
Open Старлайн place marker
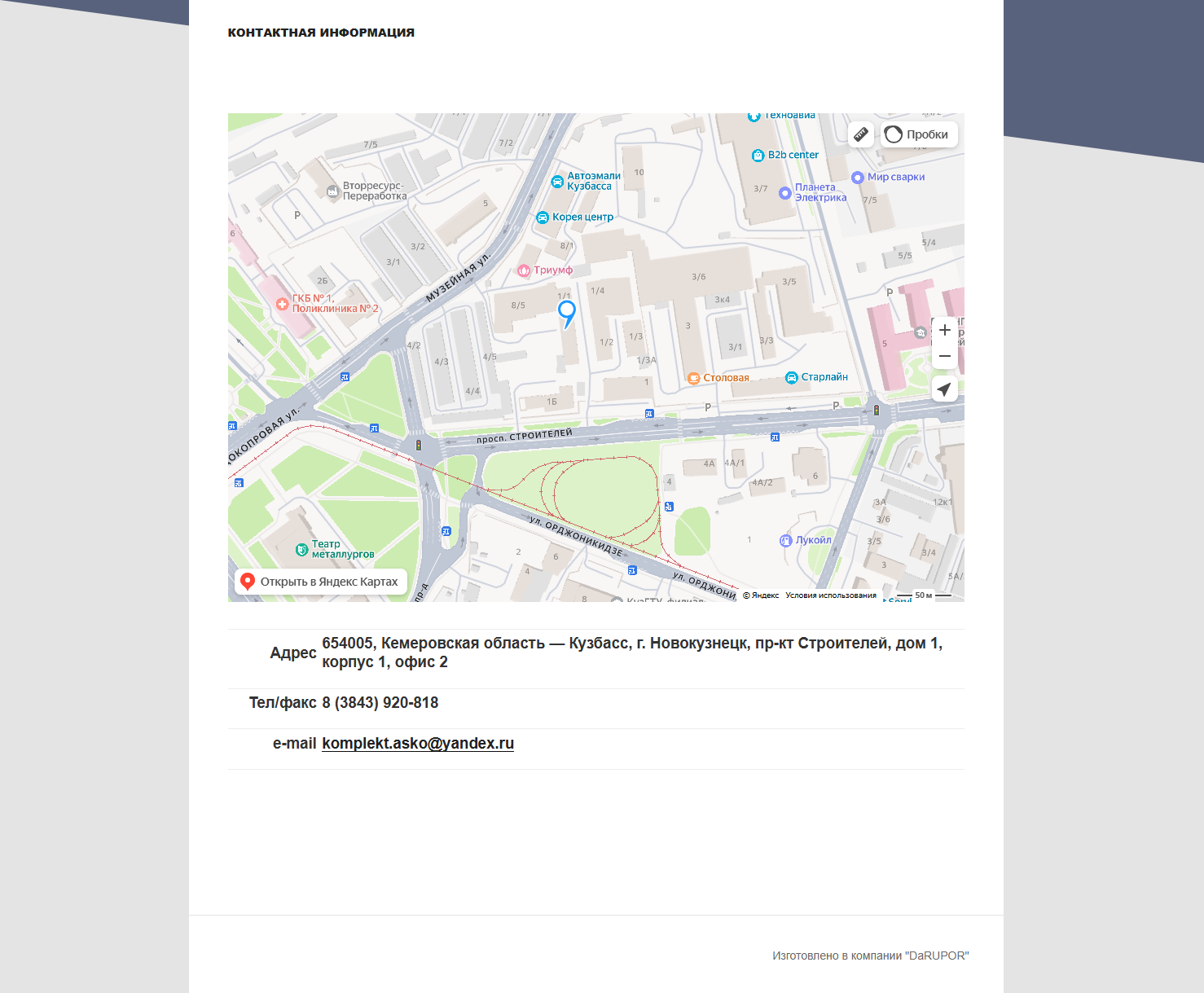(791, 377)
